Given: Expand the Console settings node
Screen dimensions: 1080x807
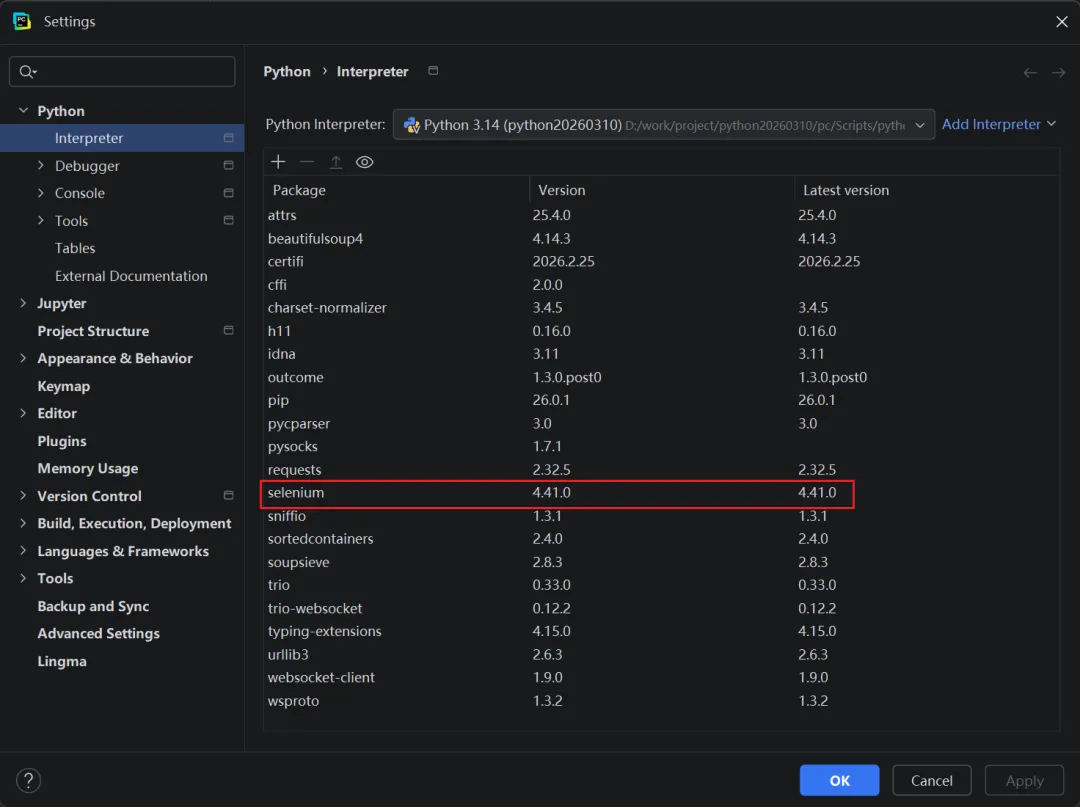Looking at the screenshot, I should tap(41, 193).
